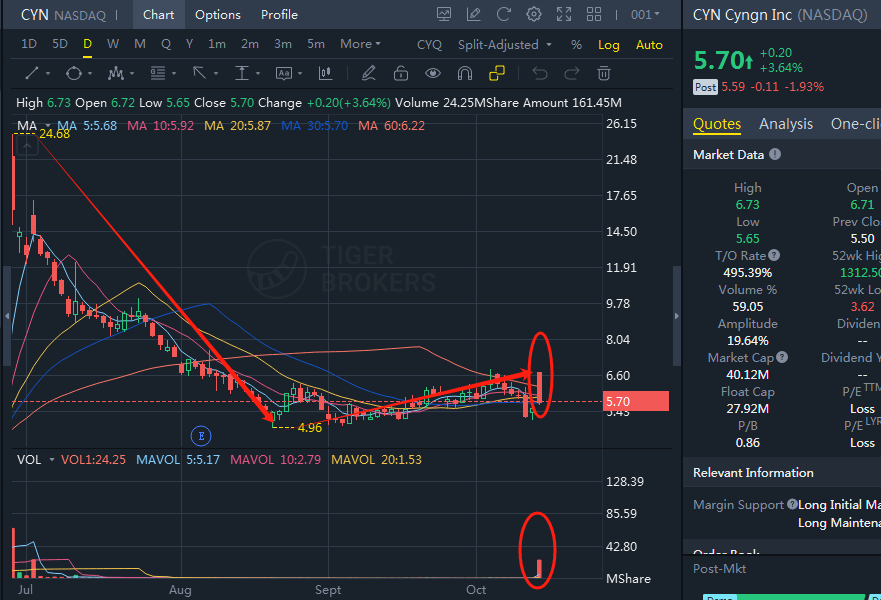This screenshot has height=600, width=881.
Task: Open chart settings gear
Action: click(534, 15)
